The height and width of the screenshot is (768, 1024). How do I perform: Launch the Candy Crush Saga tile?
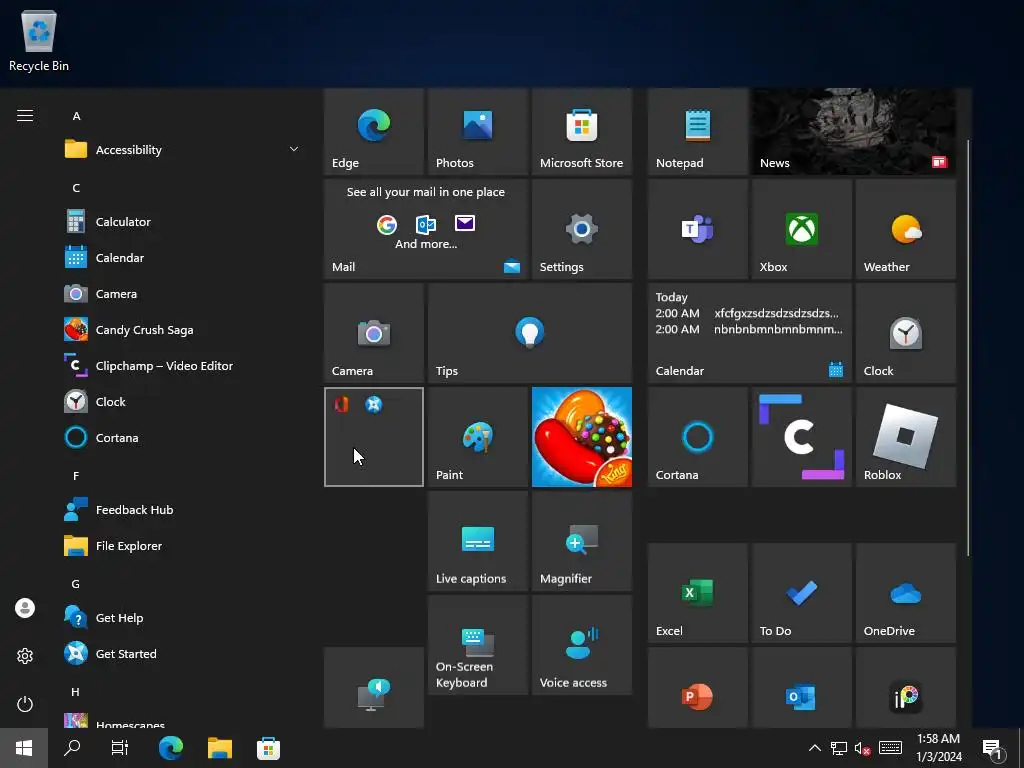coord(582,437)
